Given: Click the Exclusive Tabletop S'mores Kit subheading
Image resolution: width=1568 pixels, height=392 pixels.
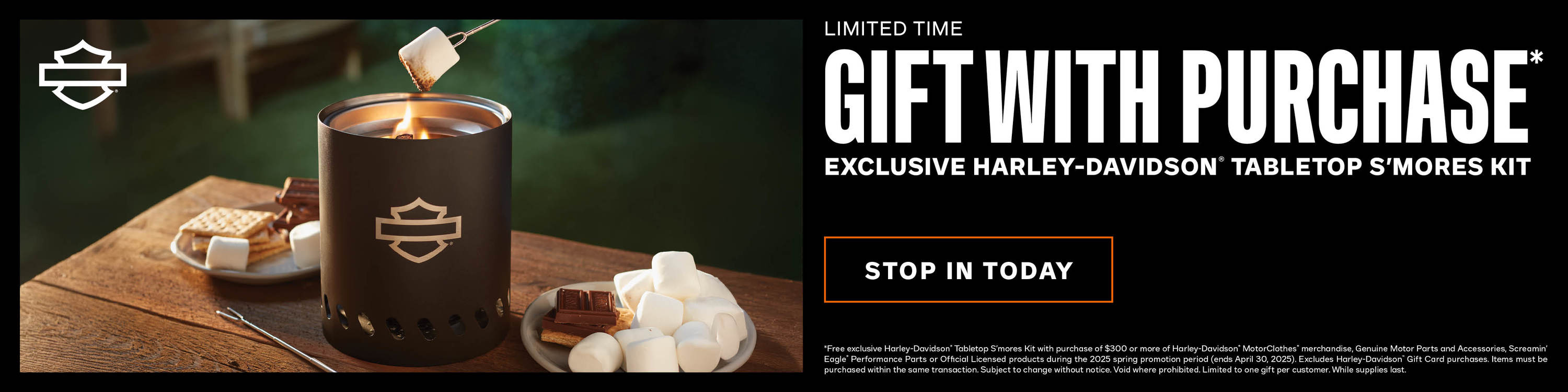Looking at the screenshot, I should [x=1177, y=167].
